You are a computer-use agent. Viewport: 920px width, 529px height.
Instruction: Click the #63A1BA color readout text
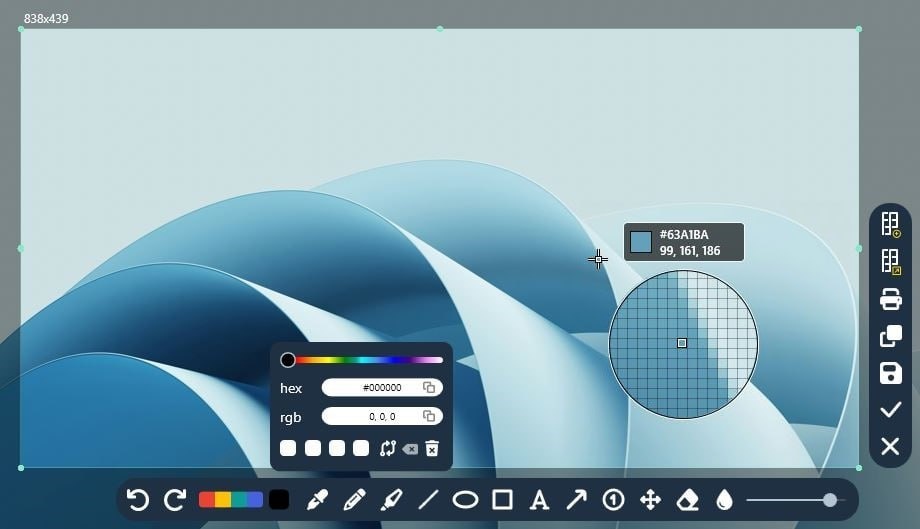[684, 235]
